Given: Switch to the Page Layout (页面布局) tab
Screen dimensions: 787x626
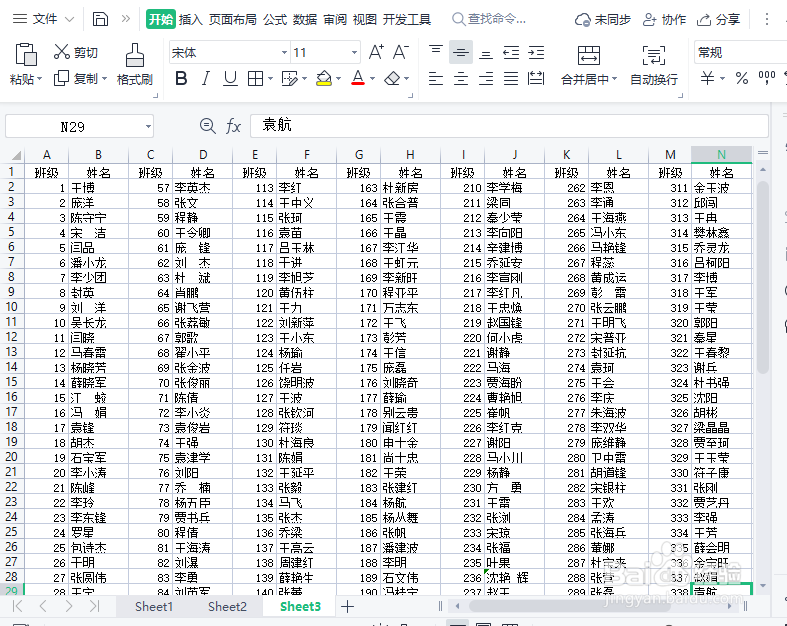Looking at the screenshot, I should pyautogui.click(x=233, y=20).
